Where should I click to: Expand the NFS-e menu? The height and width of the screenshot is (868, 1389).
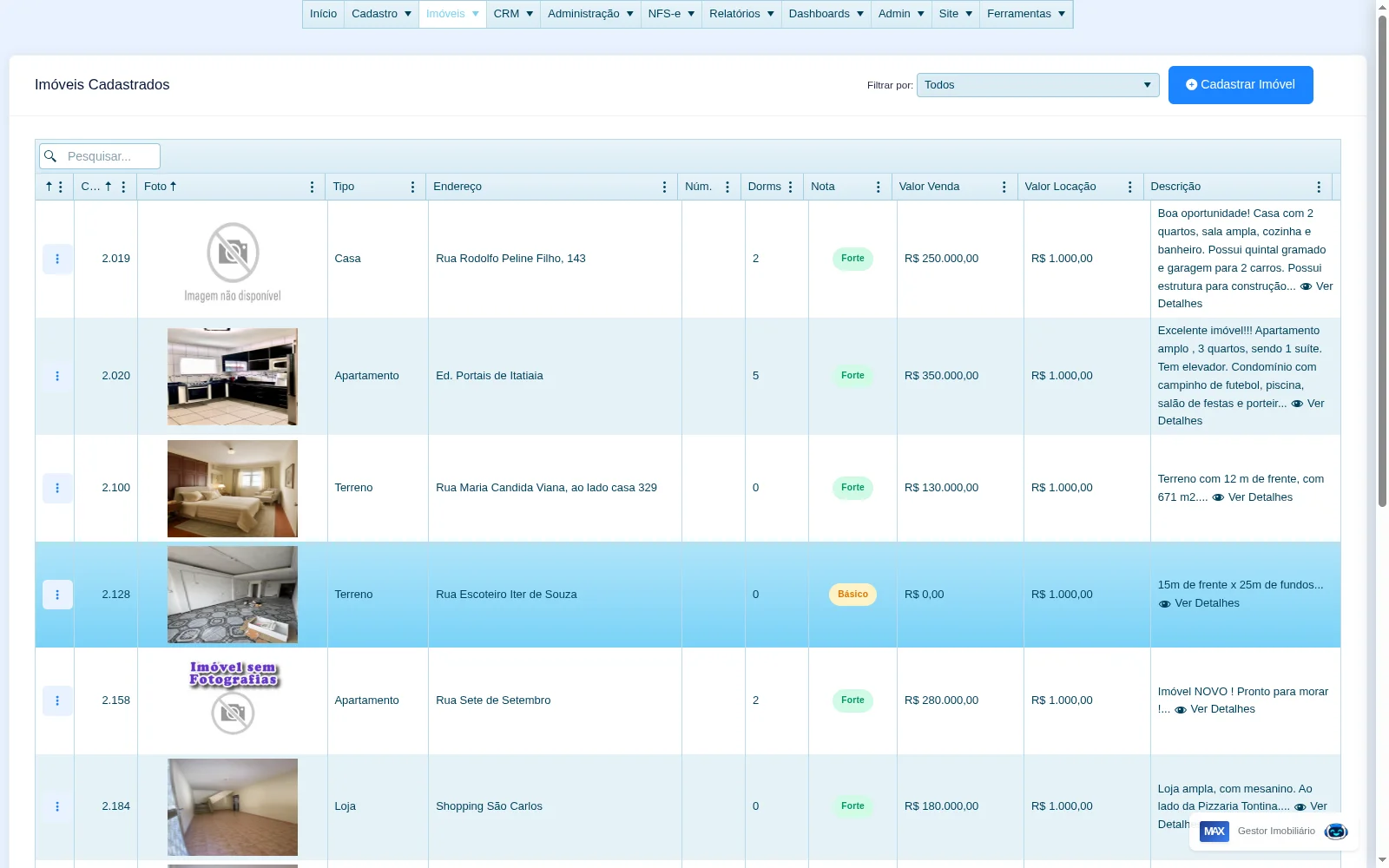point(671,14)
